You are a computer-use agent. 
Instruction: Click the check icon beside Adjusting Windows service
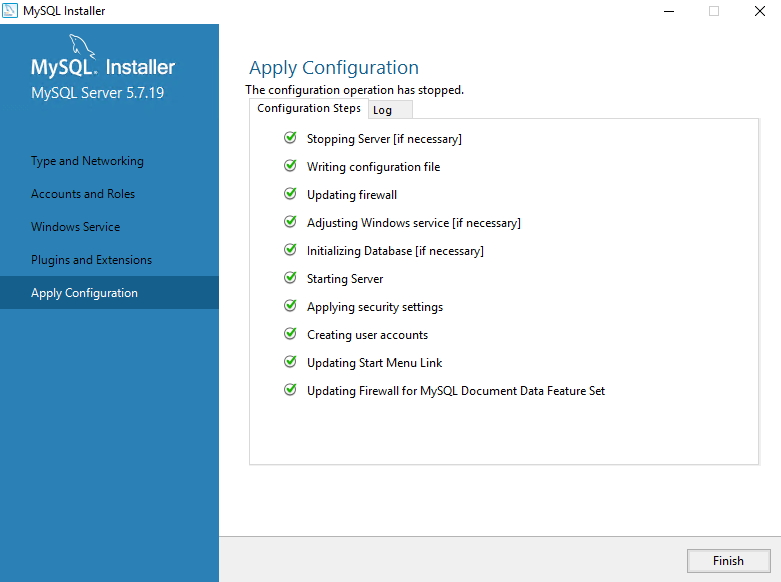(290, 221)
